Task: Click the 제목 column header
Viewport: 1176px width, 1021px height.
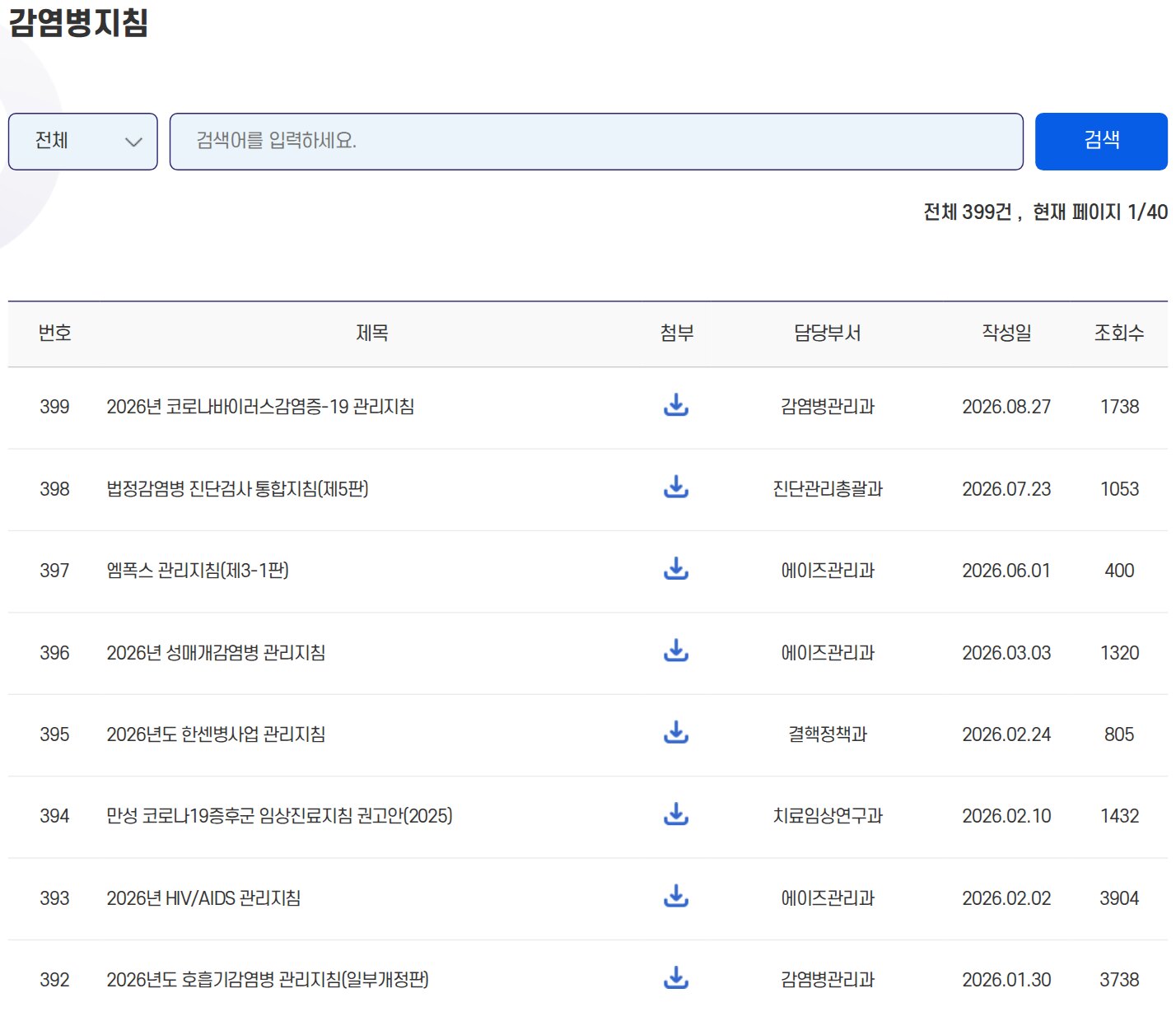Action: click(372, 333)
